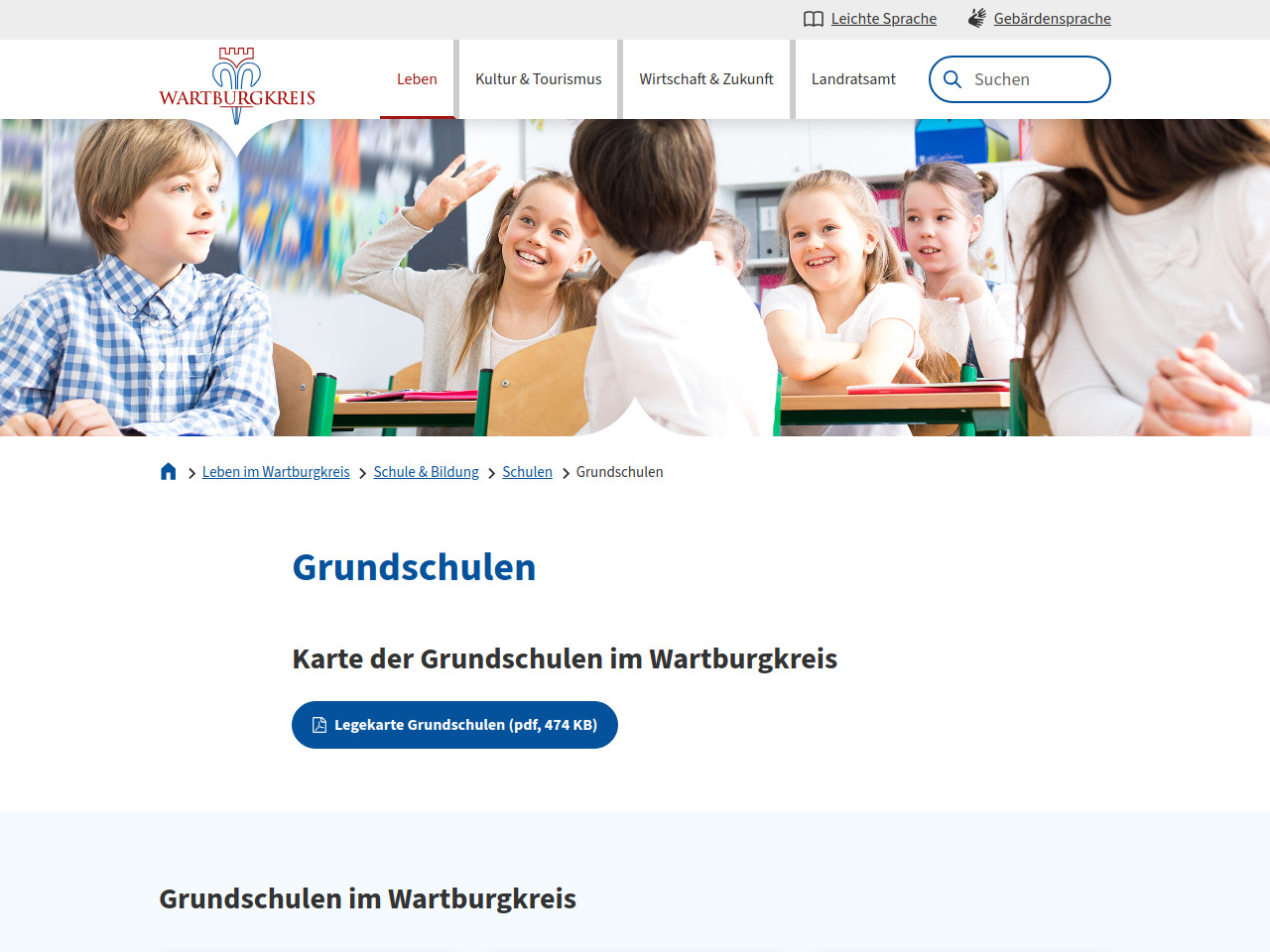The image size is (1270, 952).
Task: Open the Landratsamt menu
Action: 853,79
